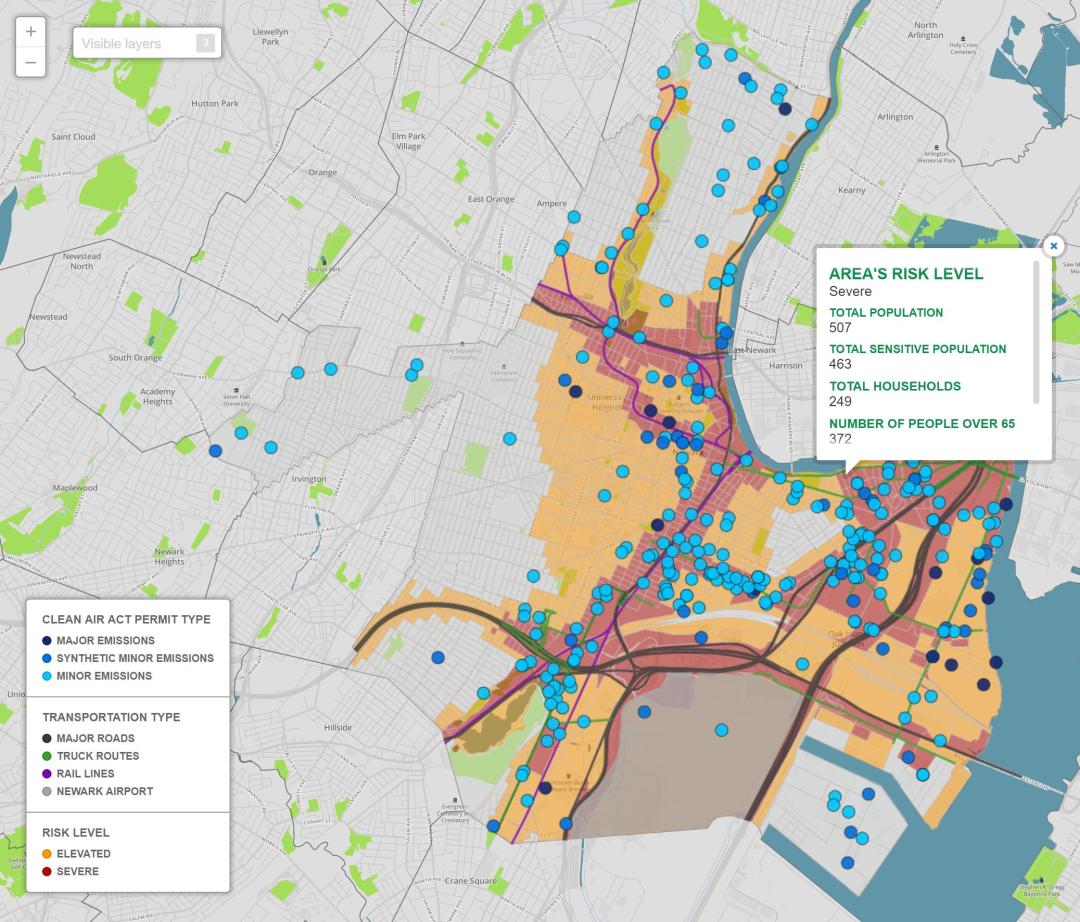Click the Severe red risk legend dot
Screen dimensions: 1080x922
(x=47, y=872)
